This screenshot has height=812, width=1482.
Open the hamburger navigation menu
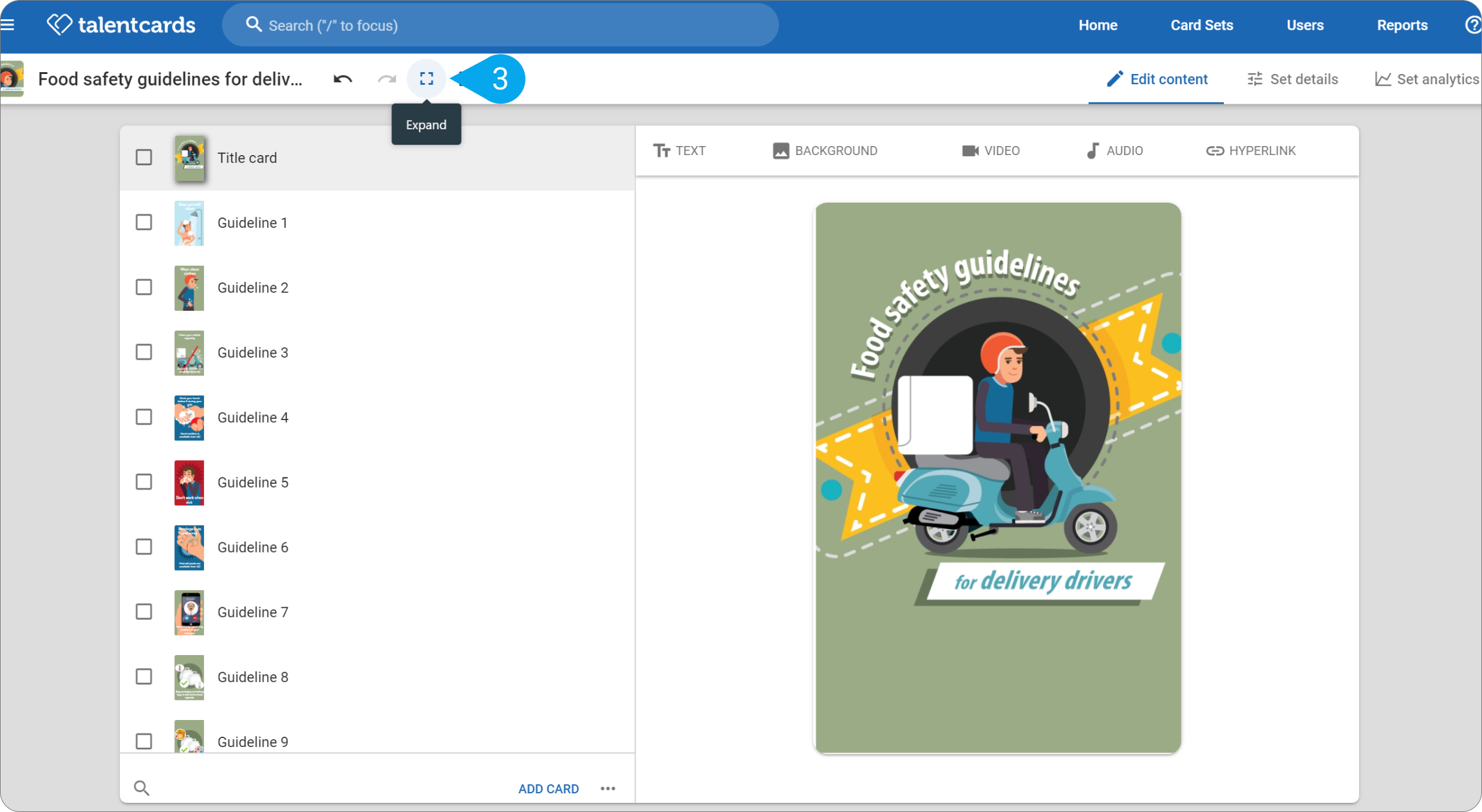[x=7, y=25]
